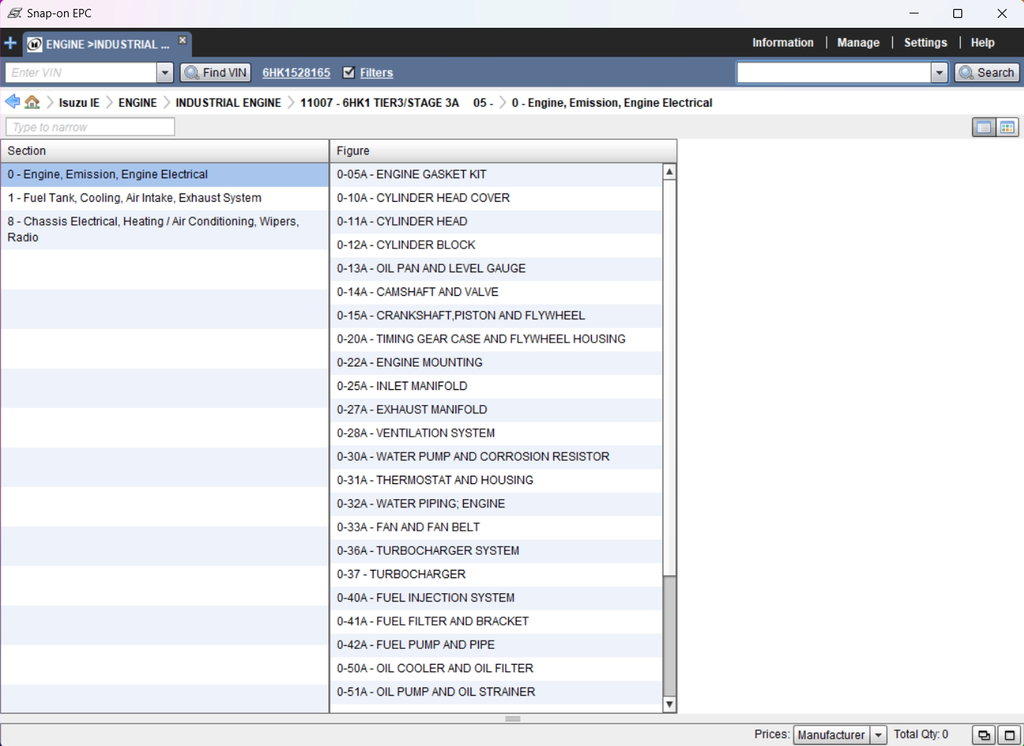Open figure 0-25A - INLET MANIFOLD
This screenshot has height=746, width=1024.
(496, 386)
